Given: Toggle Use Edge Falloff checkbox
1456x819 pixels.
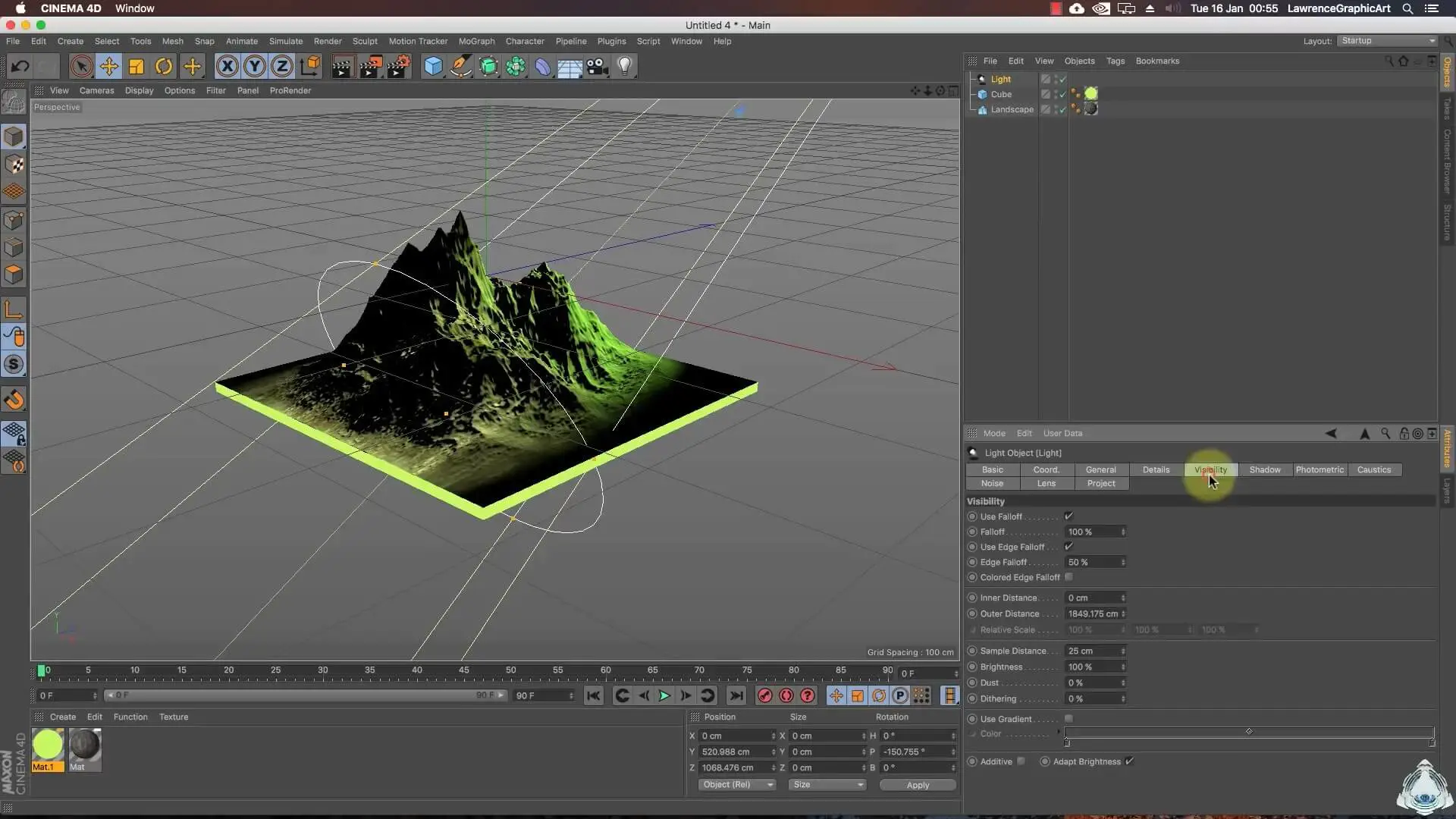Looking at the screenshot, I should (1068, 547).
